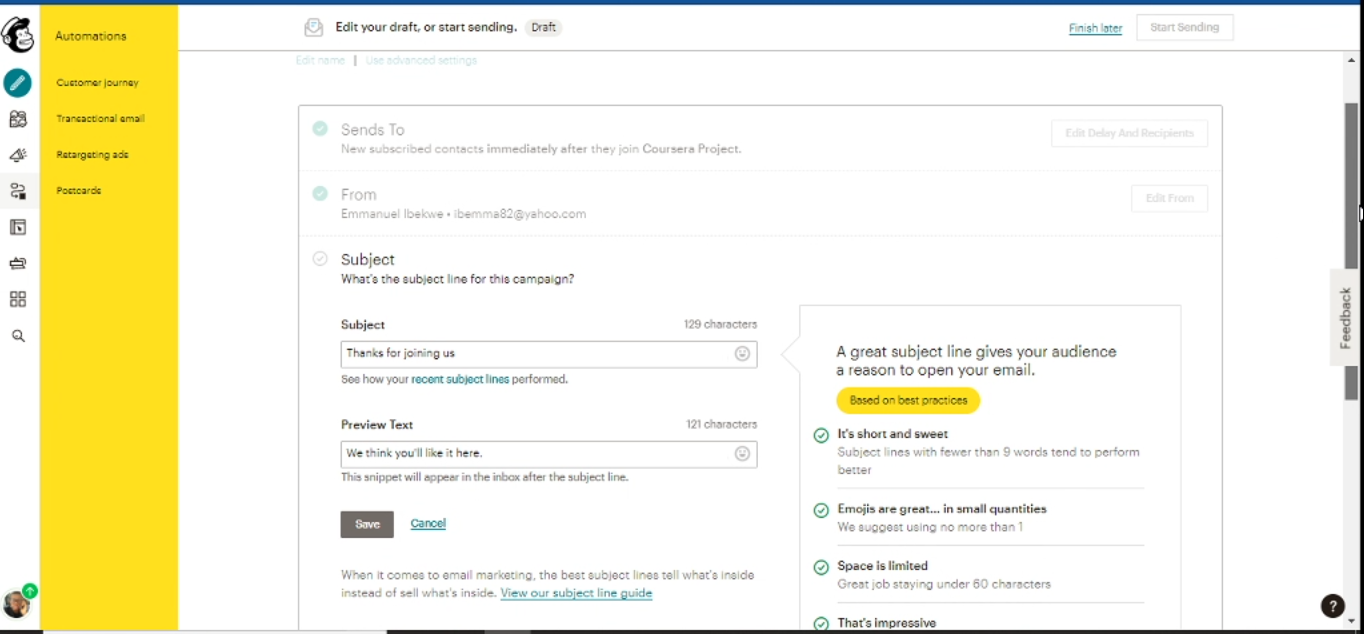
Task: Open the Content Studio icon
Action: [18, 263]
